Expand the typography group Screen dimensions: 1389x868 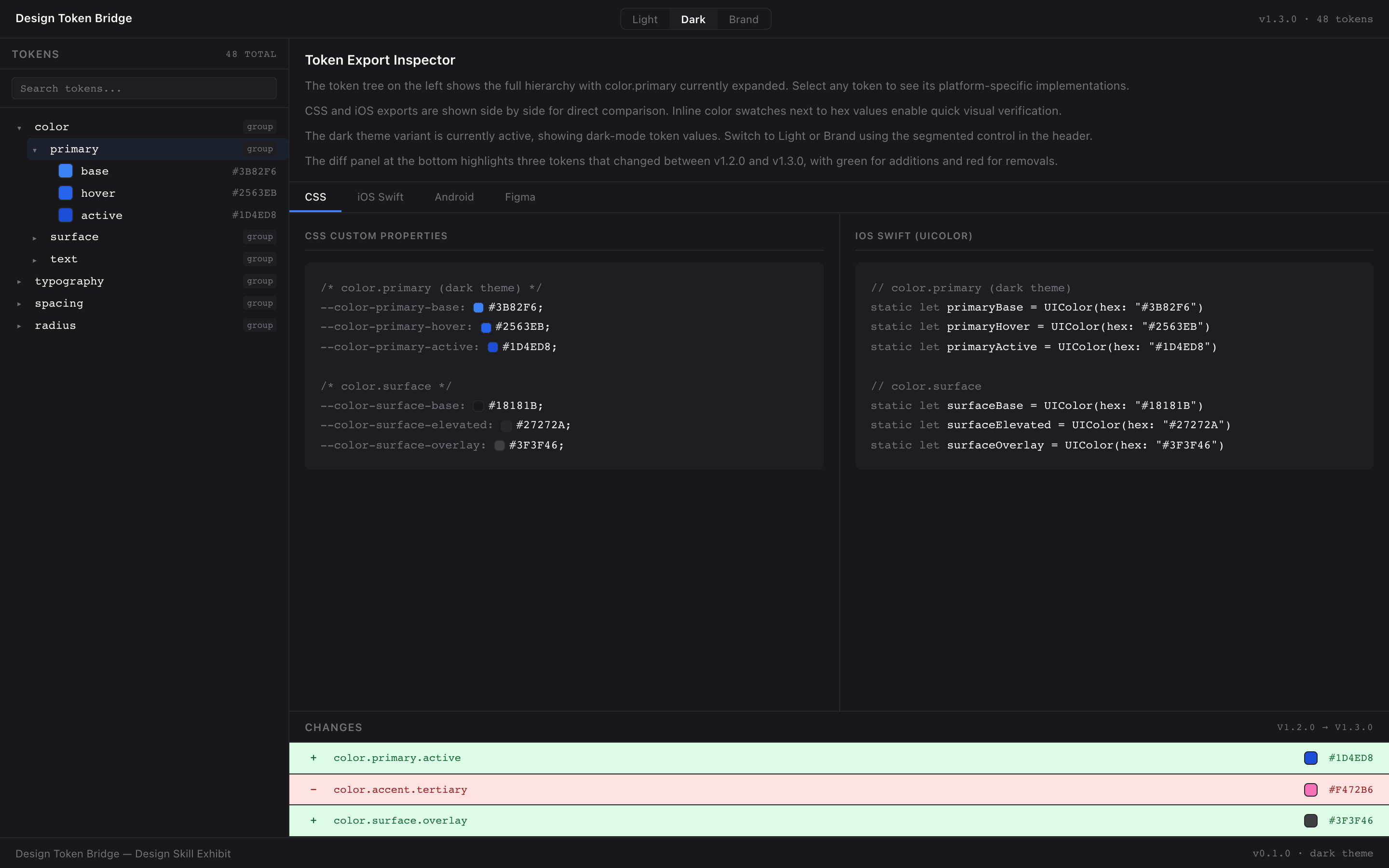(x=19, y=282)
